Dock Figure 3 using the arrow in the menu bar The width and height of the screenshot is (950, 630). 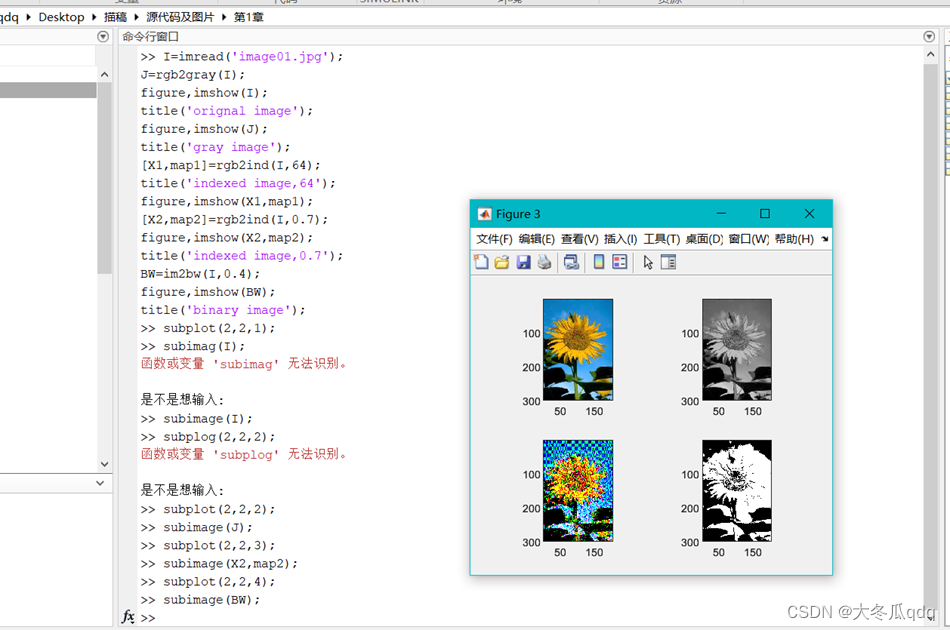click(824, 239)
